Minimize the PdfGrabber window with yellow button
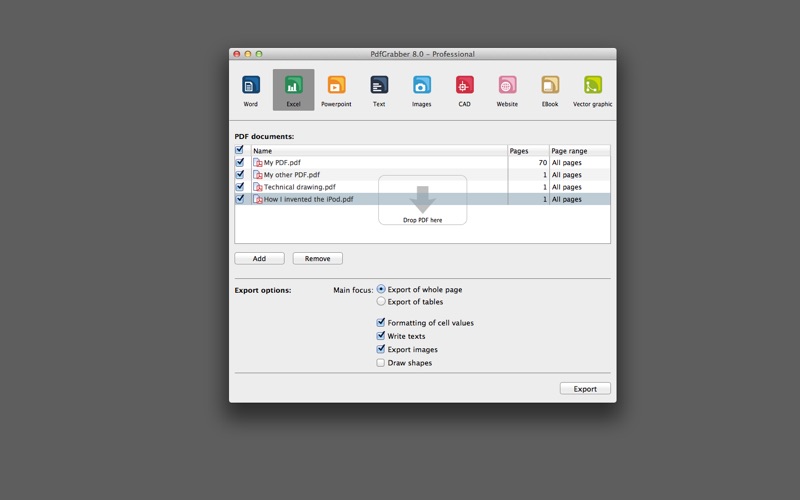The height and width of the screenshot is (500, 800). (x=248, y=54)
